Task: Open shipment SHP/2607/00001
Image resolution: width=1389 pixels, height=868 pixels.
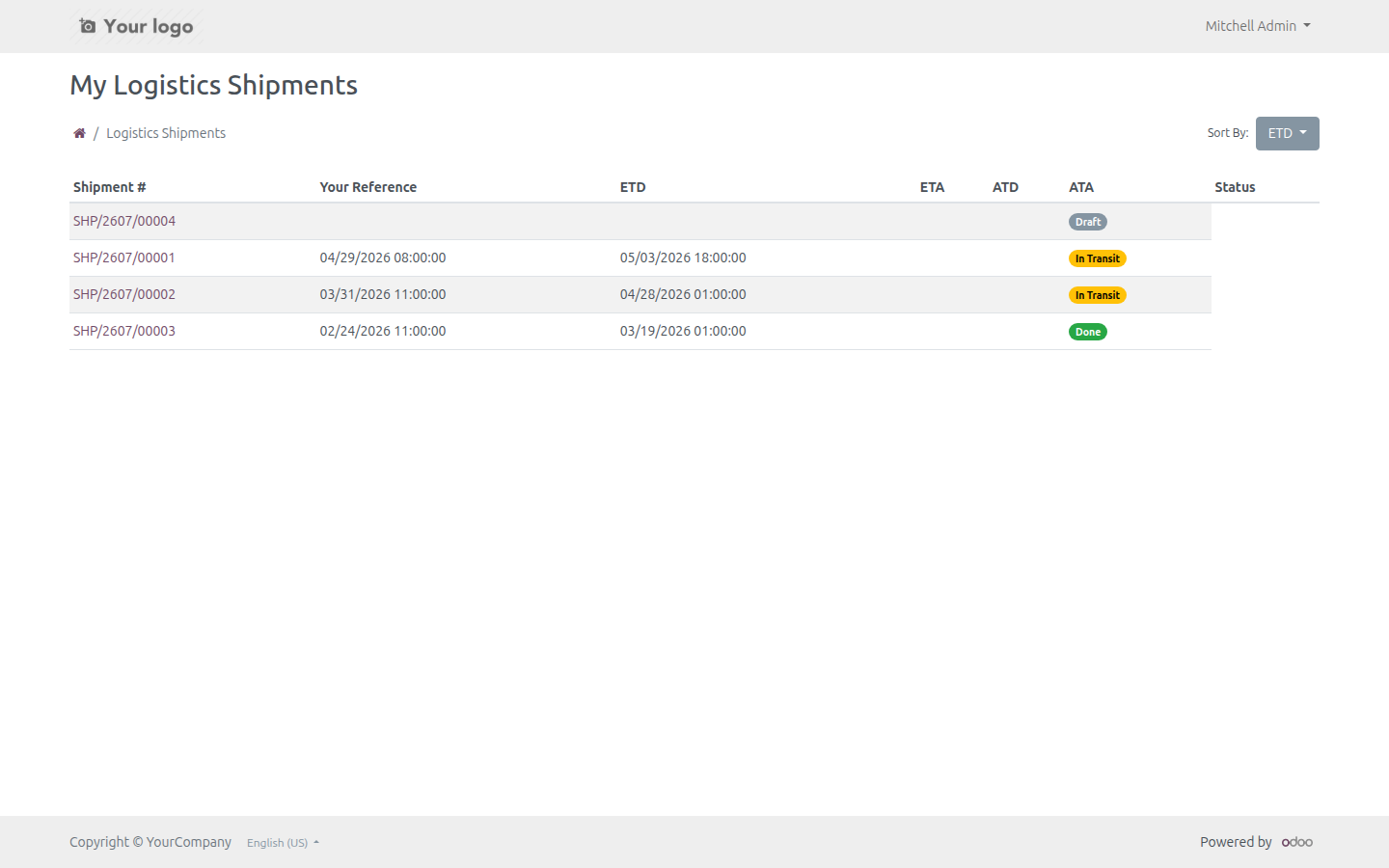Action: click(x=124, y=258)
